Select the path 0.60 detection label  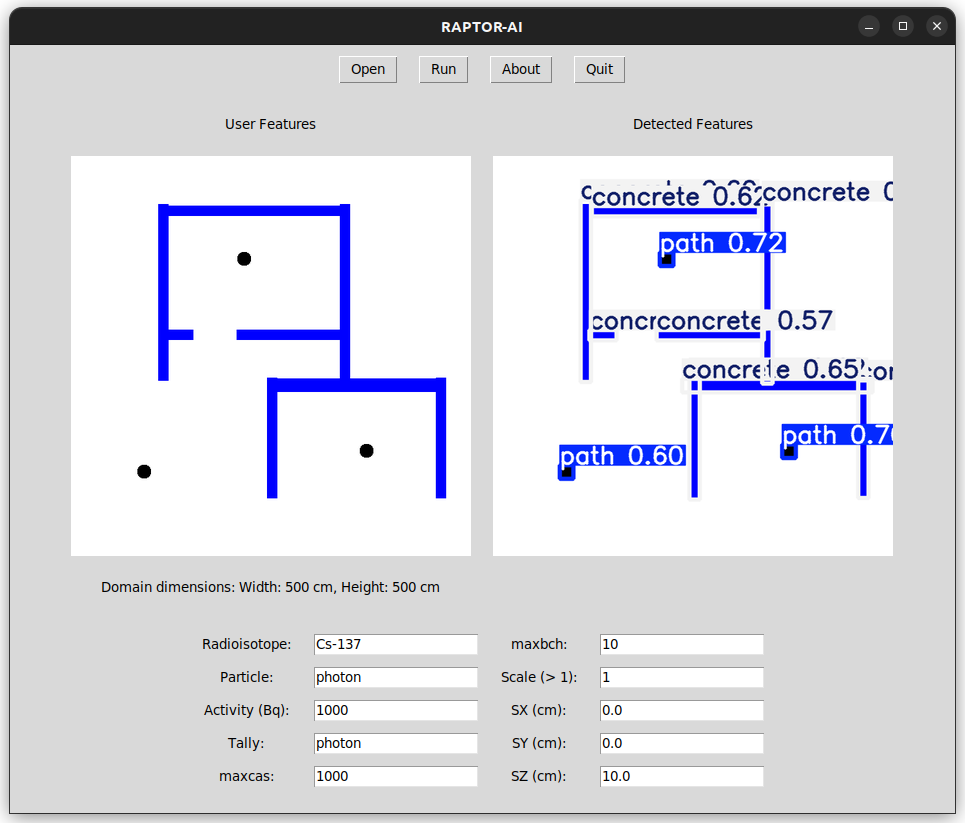pos(622,456)
